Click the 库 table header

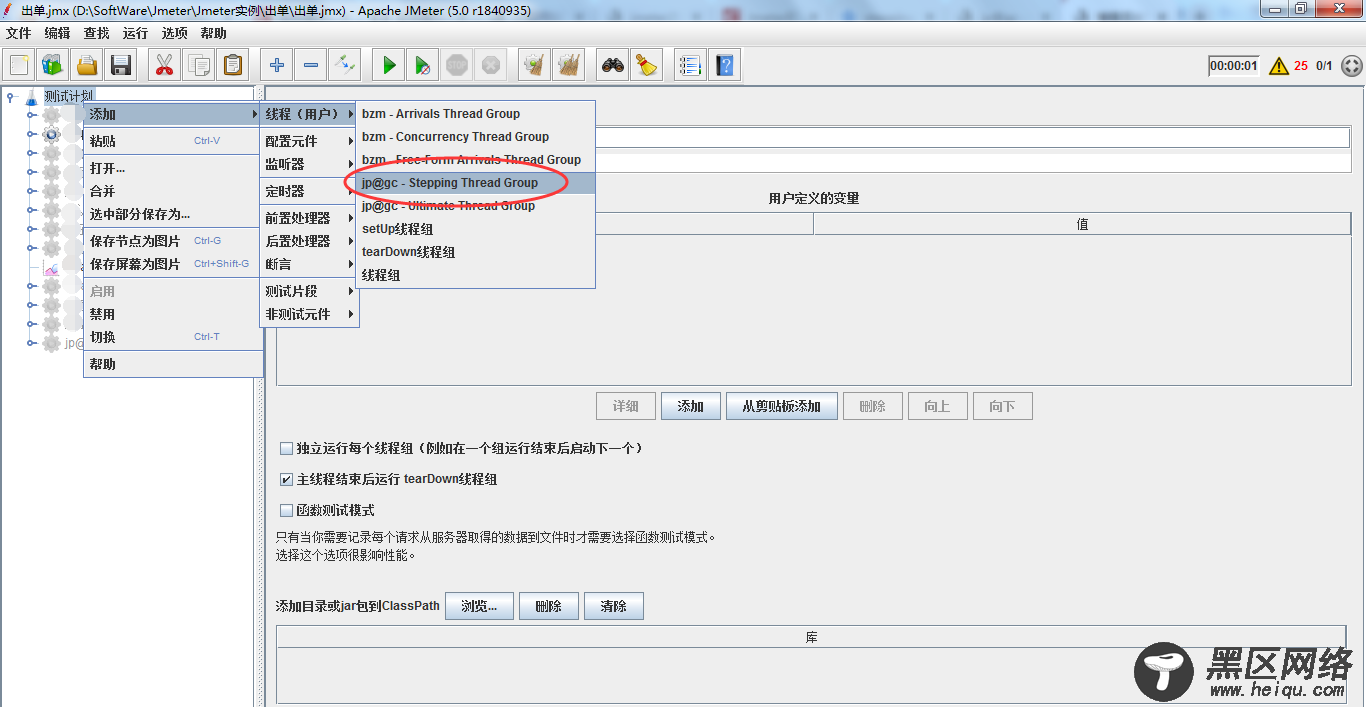click(812, 637)
